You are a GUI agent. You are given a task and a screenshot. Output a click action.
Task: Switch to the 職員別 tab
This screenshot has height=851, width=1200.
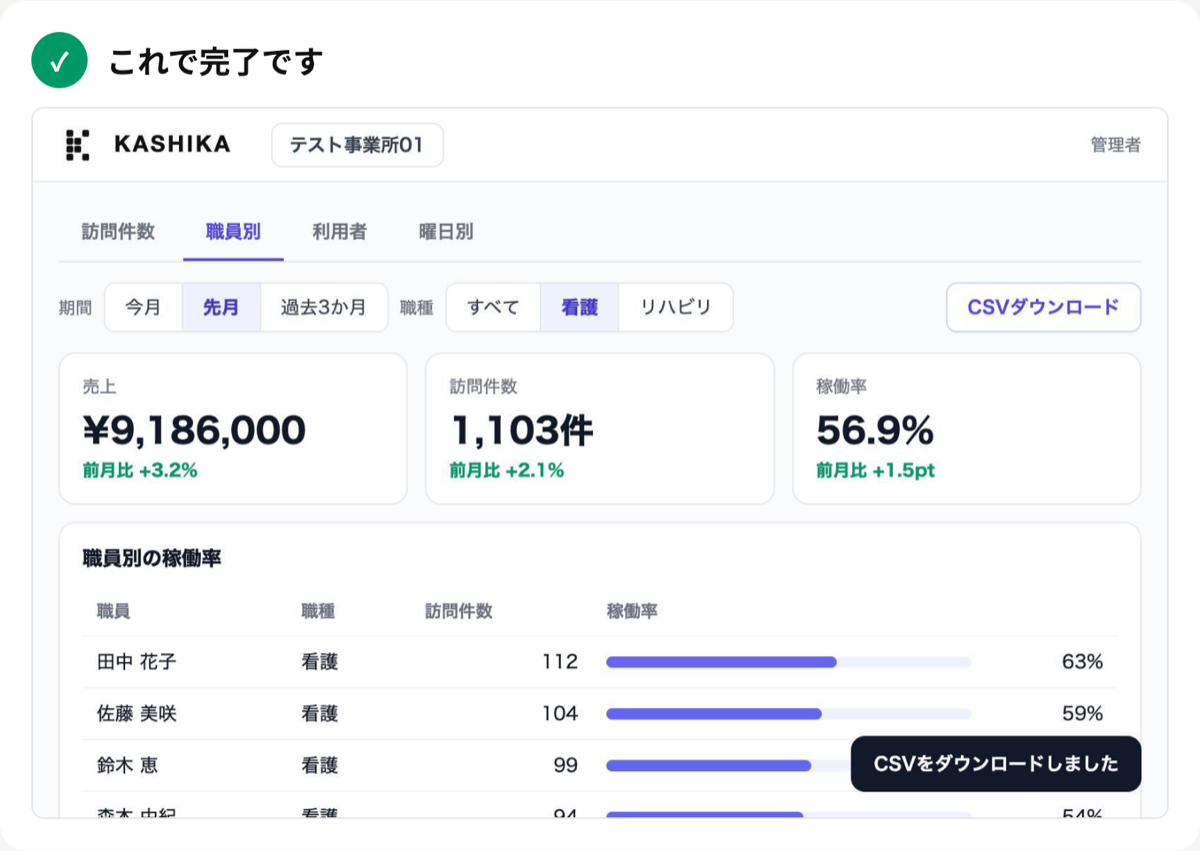233,231
